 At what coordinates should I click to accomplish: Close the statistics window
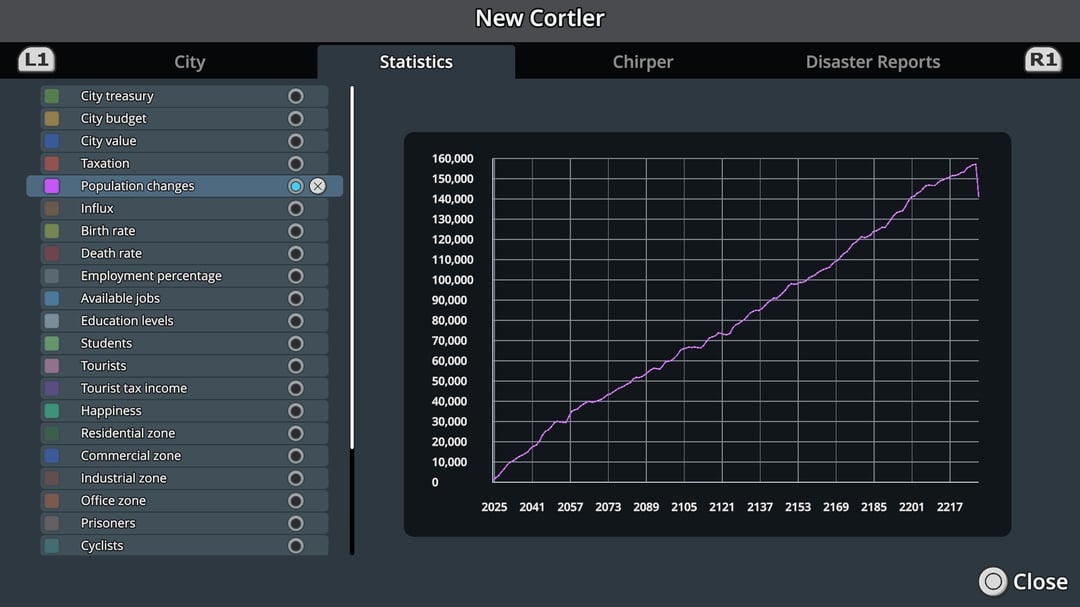(x=1024, y=582)
